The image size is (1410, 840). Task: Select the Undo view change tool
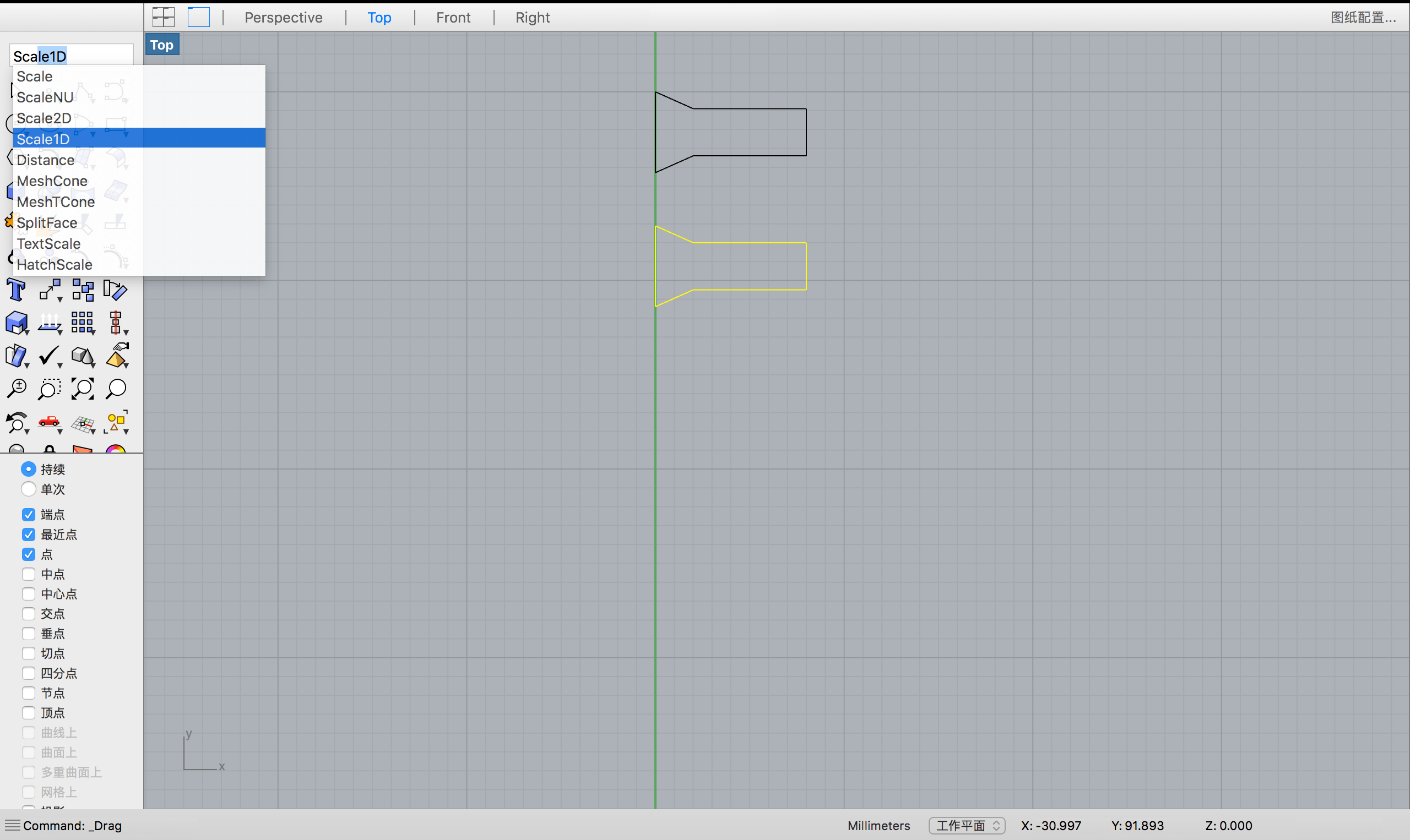pos(17,423)
